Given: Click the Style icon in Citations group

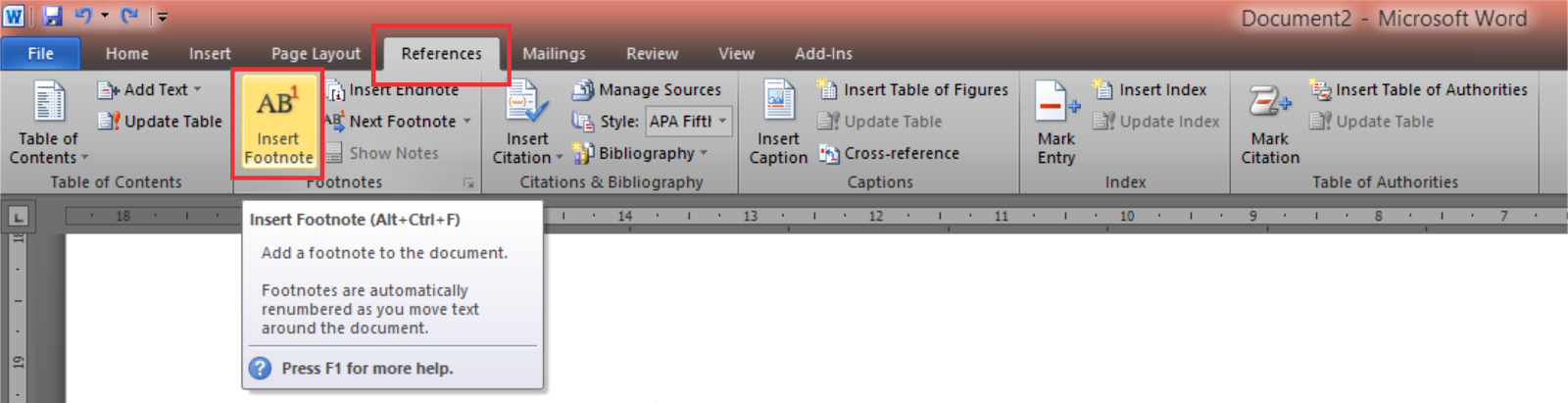Looking at the screenshot, I should pyautogui.click(x=583, y=122).
